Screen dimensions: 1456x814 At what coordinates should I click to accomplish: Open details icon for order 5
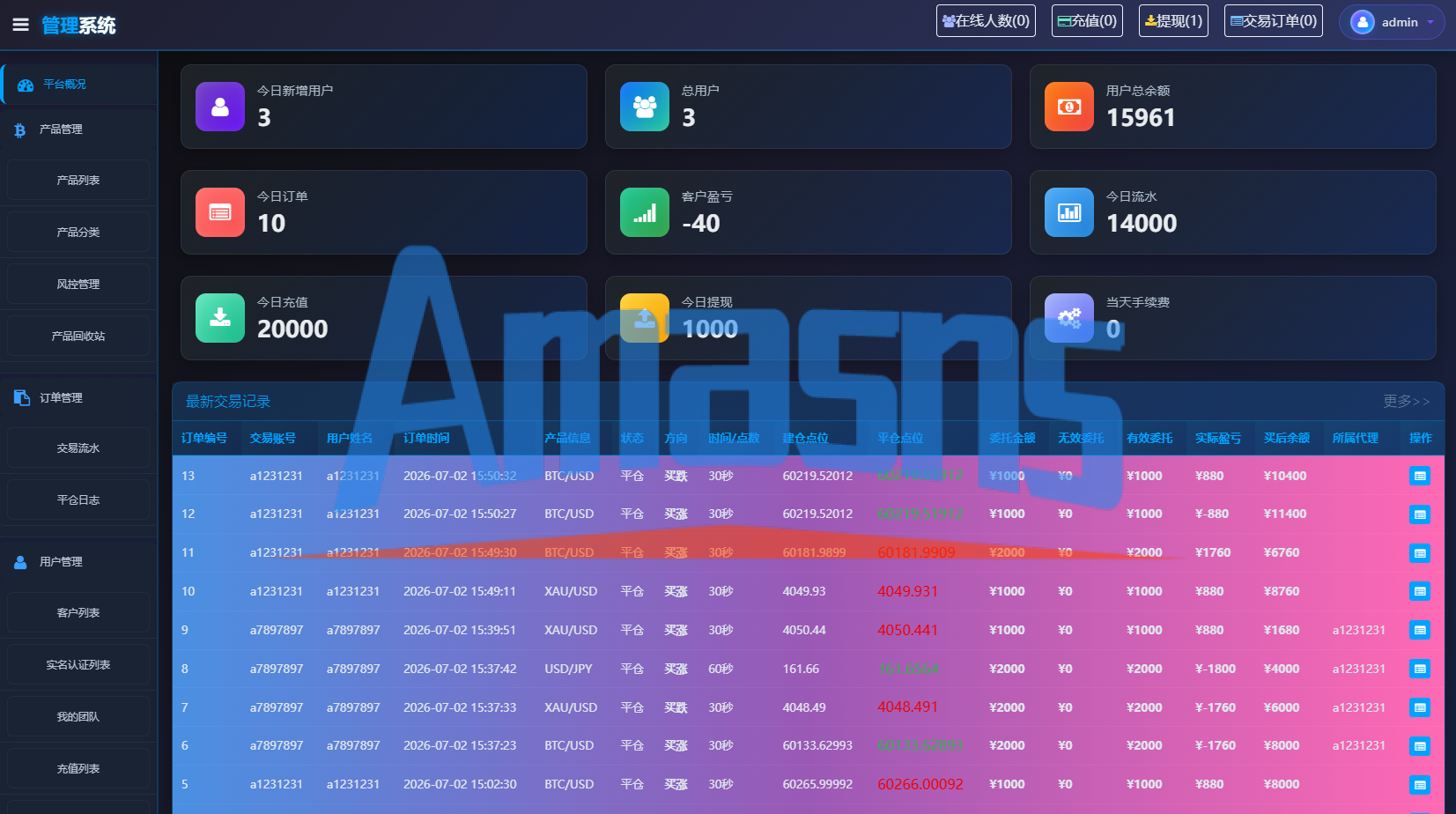pyautogui.click(x=1420, y=785)
